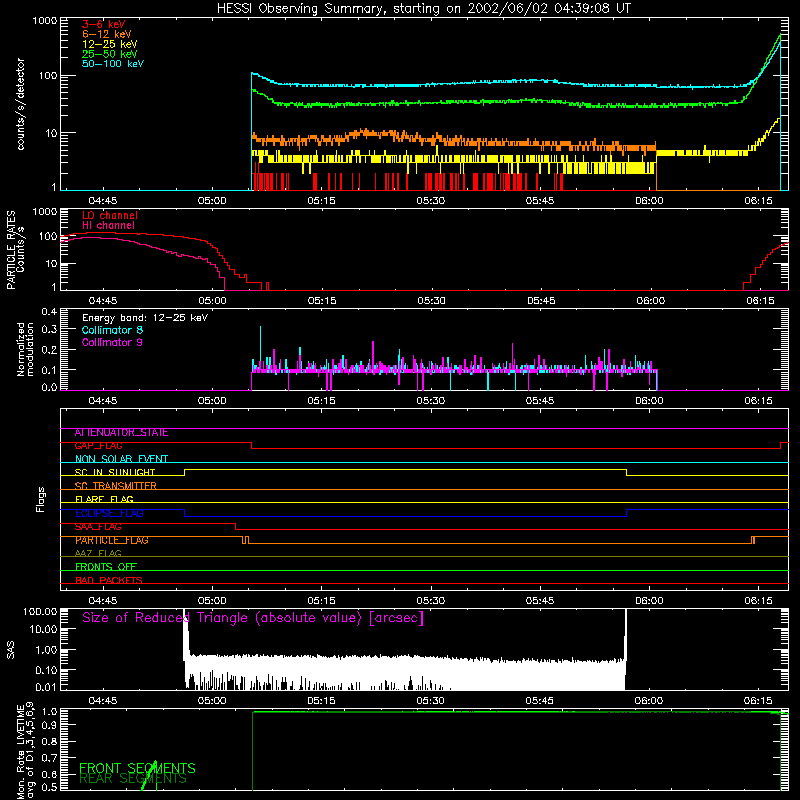Image resolution: width=800 pixels, height=800 pixels.
Task: Click the 'Energy band: 12-25 keV' label
Action: 145,318
